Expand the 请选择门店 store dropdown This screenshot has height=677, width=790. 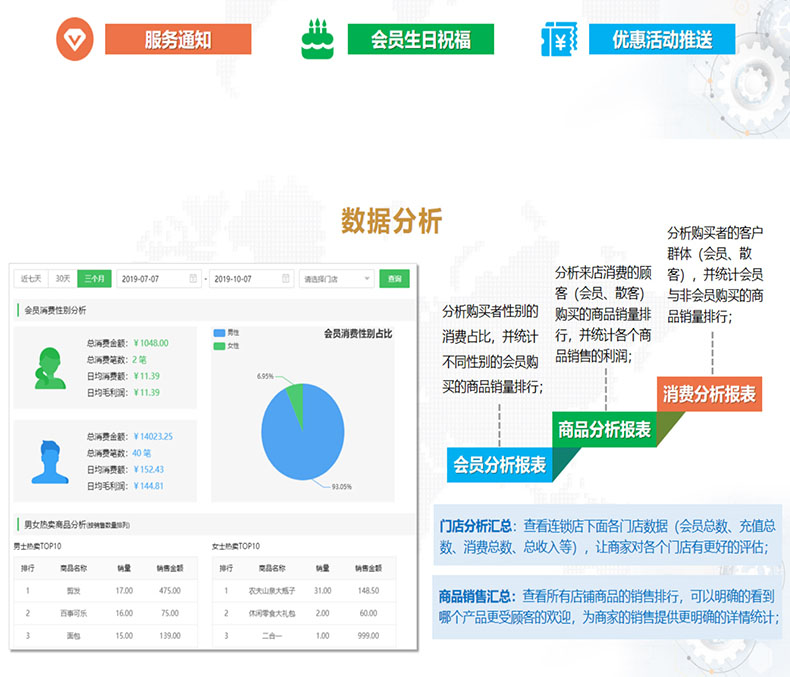pos(336,279)
